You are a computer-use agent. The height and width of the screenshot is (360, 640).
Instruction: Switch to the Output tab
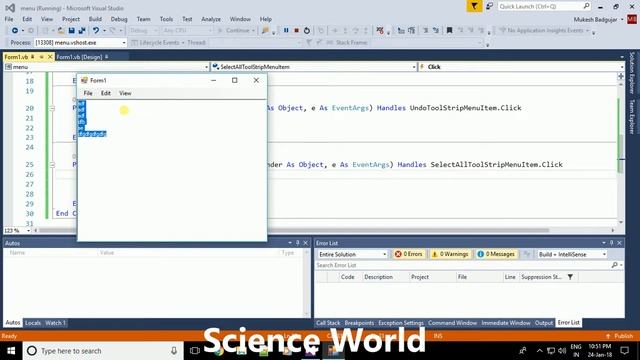click(544, 323)
